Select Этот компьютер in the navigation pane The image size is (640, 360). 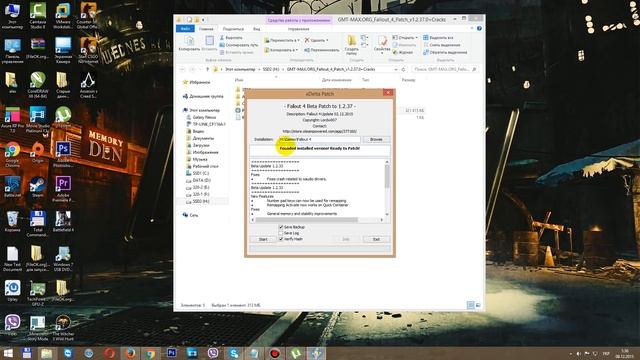(x=201, y=110)
